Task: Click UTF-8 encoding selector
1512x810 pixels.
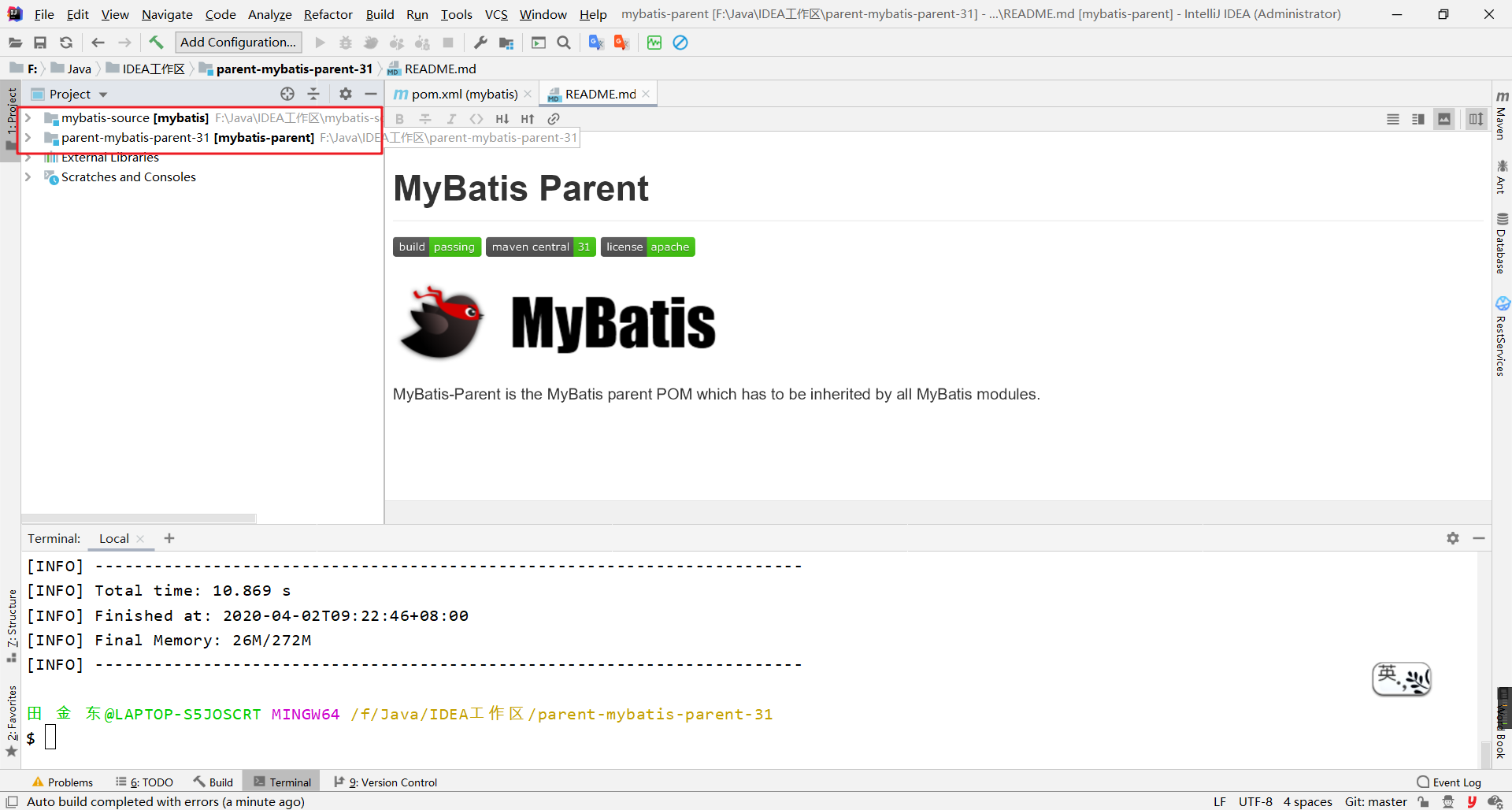Action: tap(1255, 802)
